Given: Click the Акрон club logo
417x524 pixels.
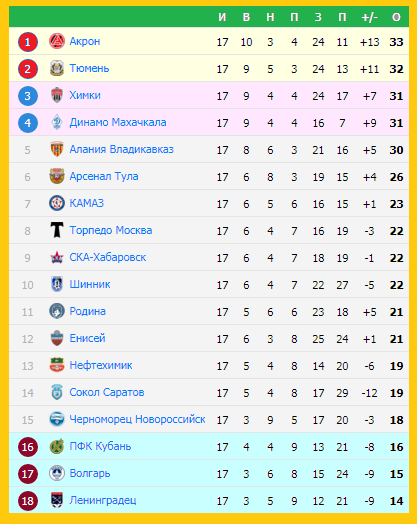Looking at the screenshot, I should [57, 41].
